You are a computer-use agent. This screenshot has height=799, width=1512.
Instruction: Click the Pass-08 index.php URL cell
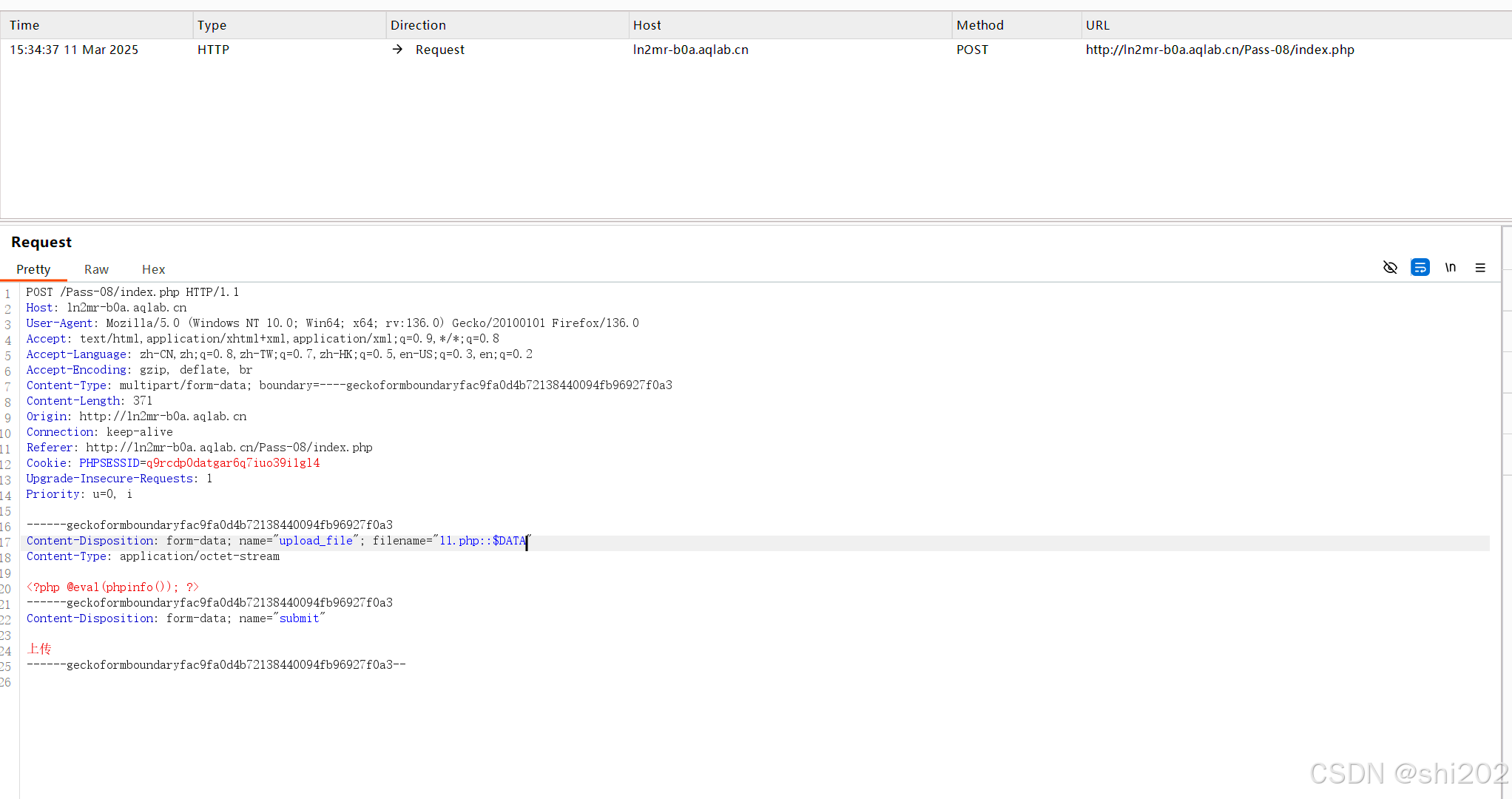click(1219, 50)
